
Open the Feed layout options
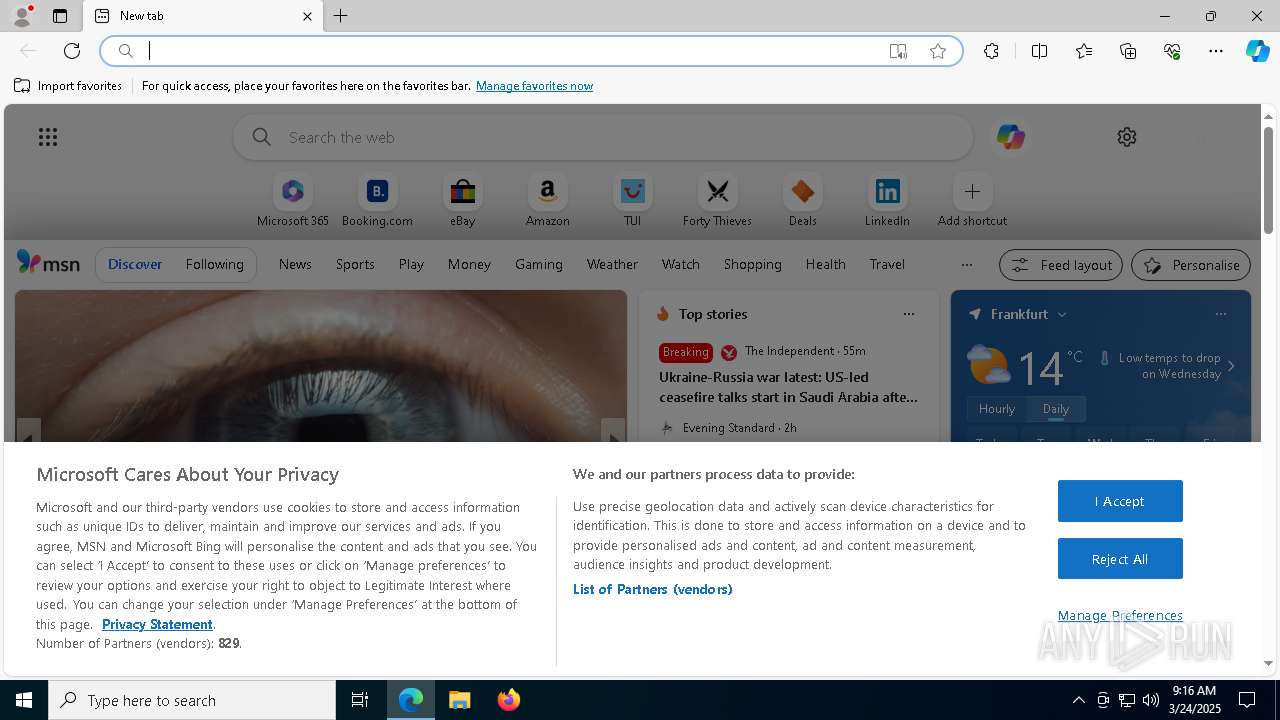pyautogui.click(x=1061, y=265)
